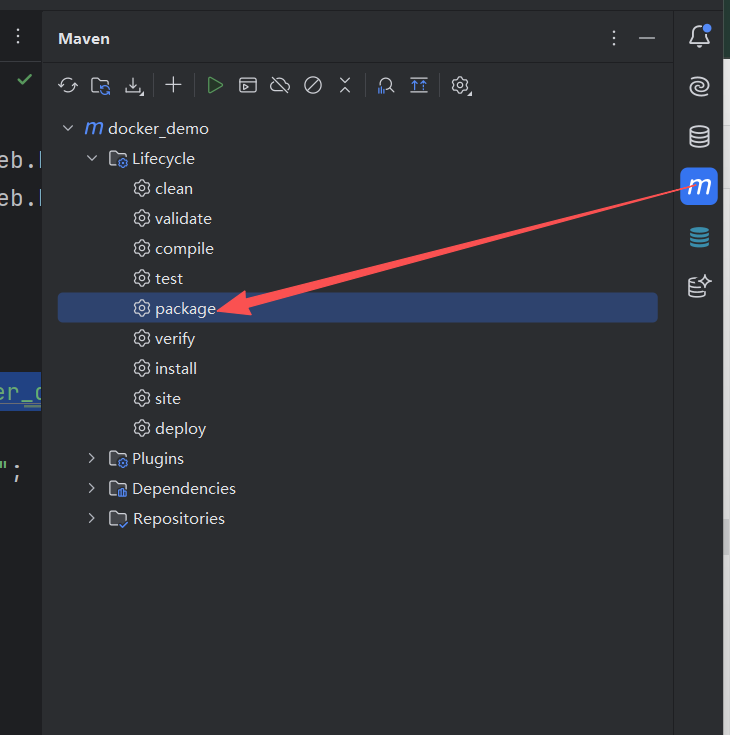The height and width of the screenshot is (735, 730).
Task: Click the Maven panel title
Action: (84, 38)
